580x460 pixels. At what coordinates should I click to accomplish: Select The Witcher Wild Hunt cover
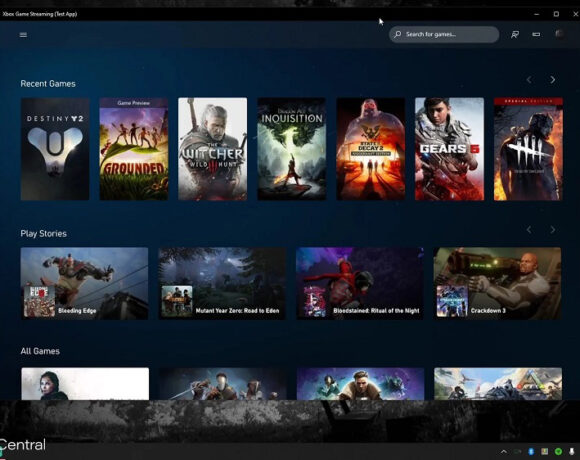pos(213,149)
